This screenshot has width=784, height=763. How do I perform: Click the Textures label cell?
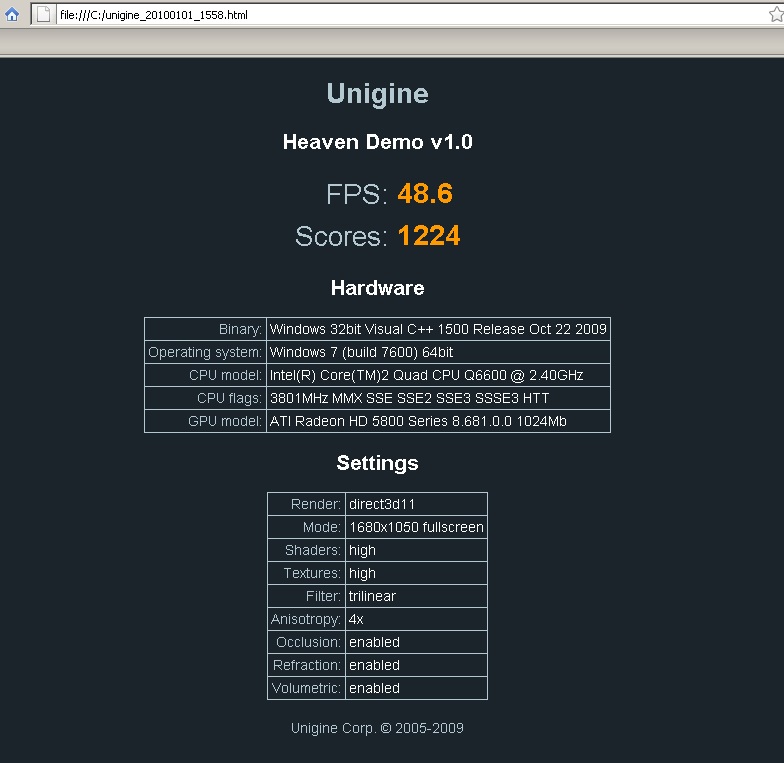click(x=306, y=573)
